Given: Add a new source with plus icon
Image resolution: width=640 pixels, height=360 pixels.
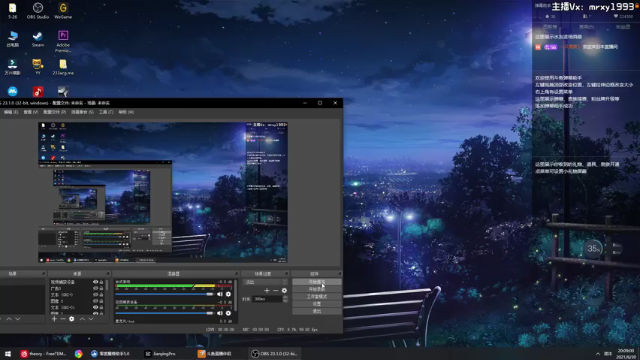Looking at the screenshot, I should click(x=54, y=319).
